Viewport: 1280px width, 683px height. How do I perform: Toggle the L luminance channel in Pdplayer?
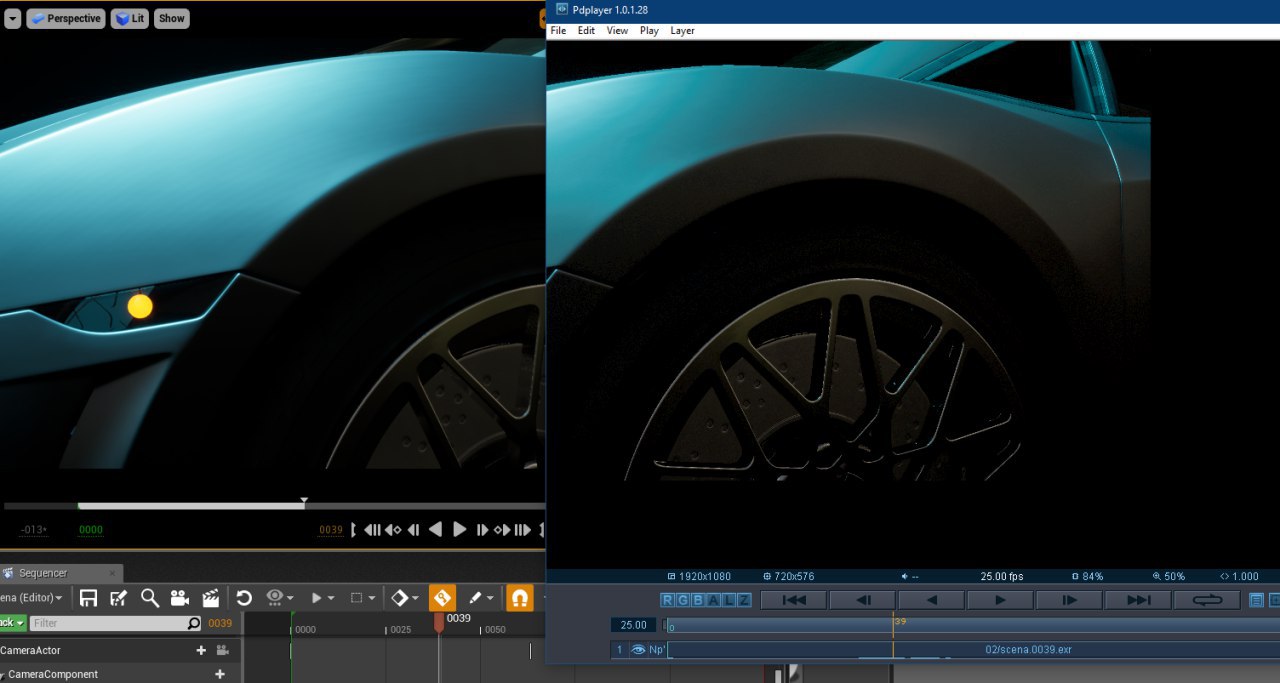point(728,600)
